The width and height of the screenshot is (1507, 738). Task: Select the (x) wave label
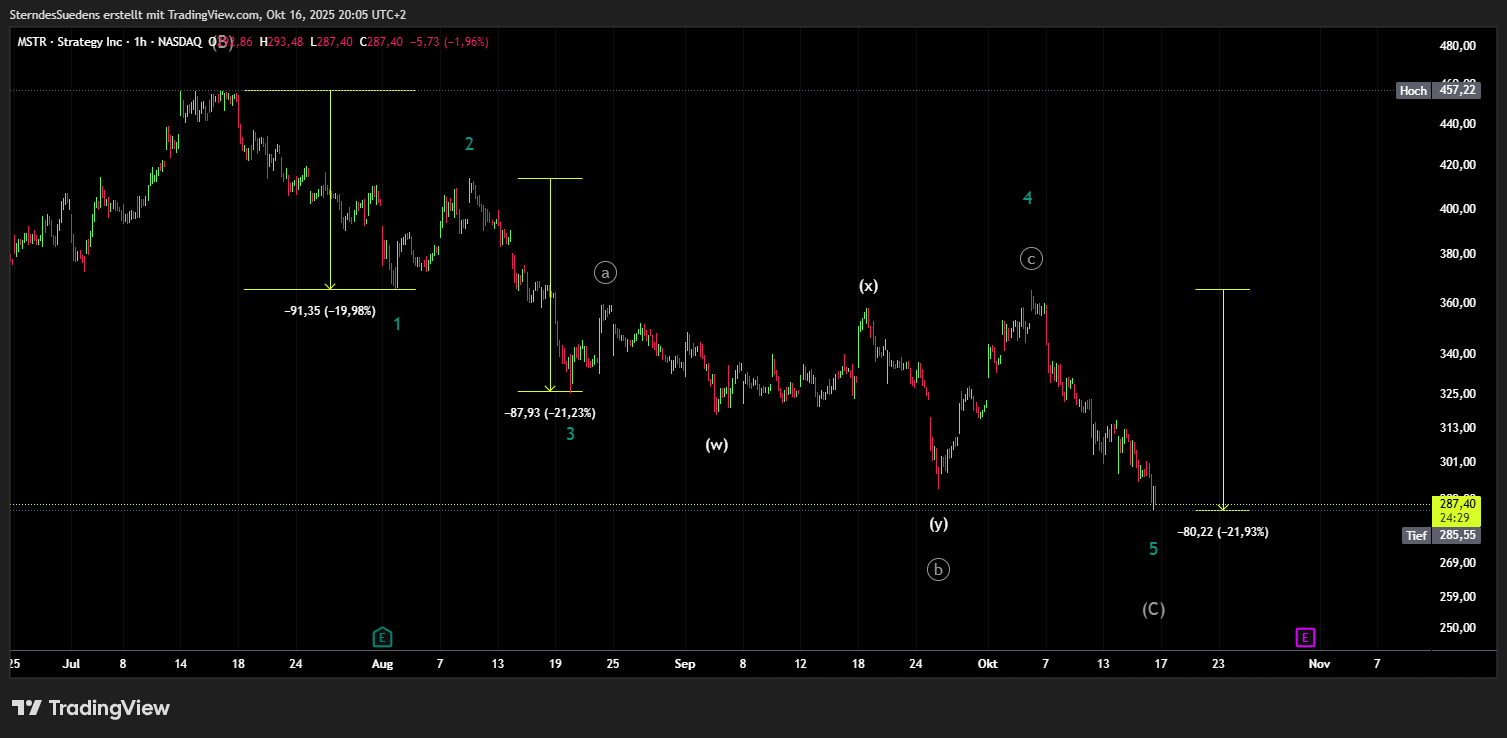click(x=868, y=286)
